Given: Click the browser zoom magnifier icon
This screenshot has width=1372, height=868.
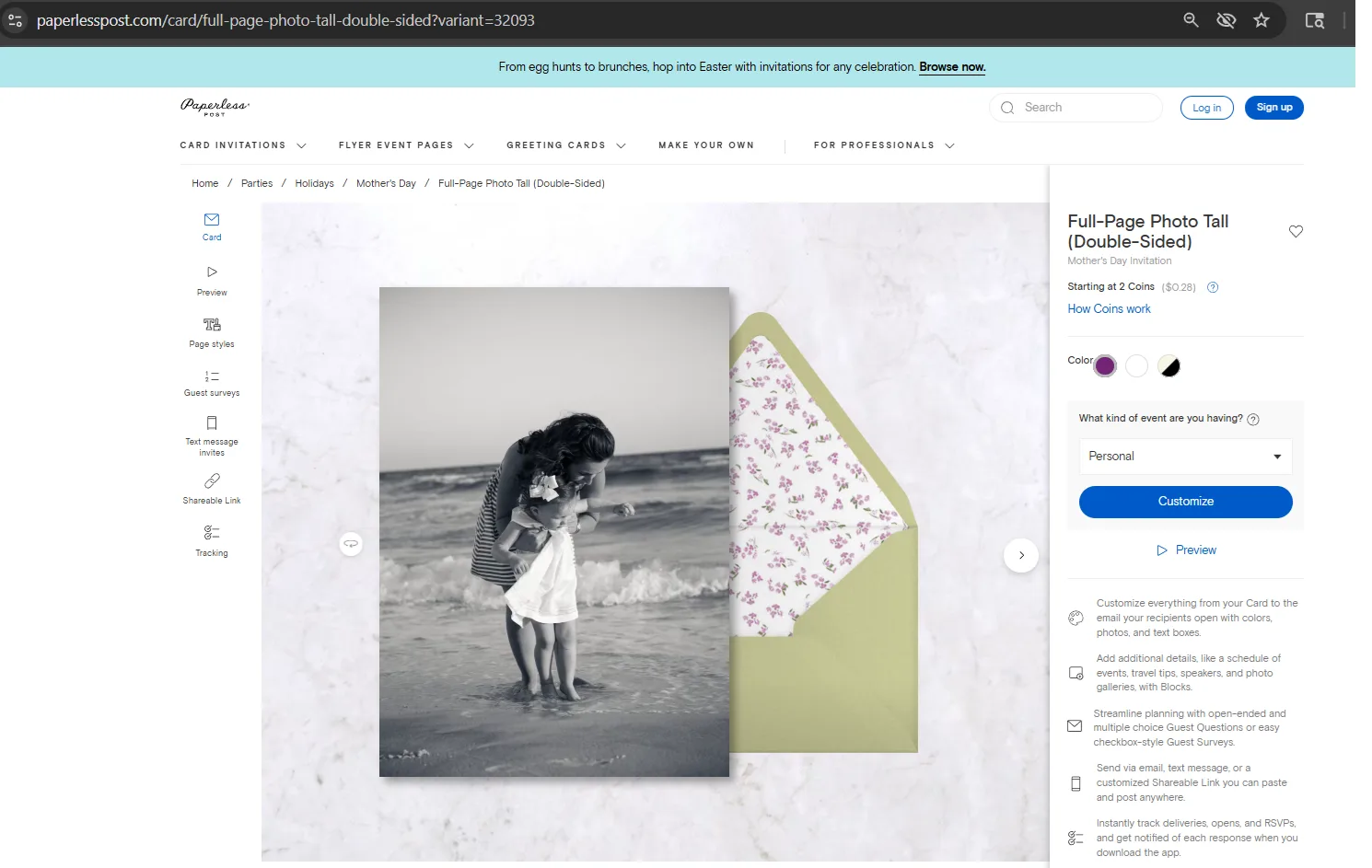Looking at the screenshot, I should pos(1191,19).
